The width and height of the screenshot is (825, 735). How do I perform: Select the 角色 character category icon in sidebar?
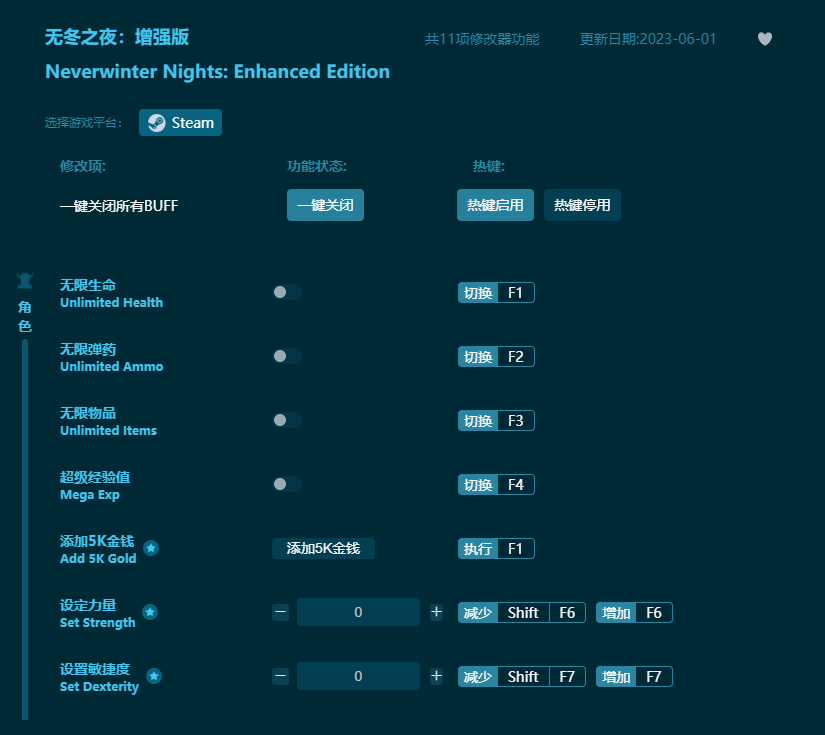point(25,281)
